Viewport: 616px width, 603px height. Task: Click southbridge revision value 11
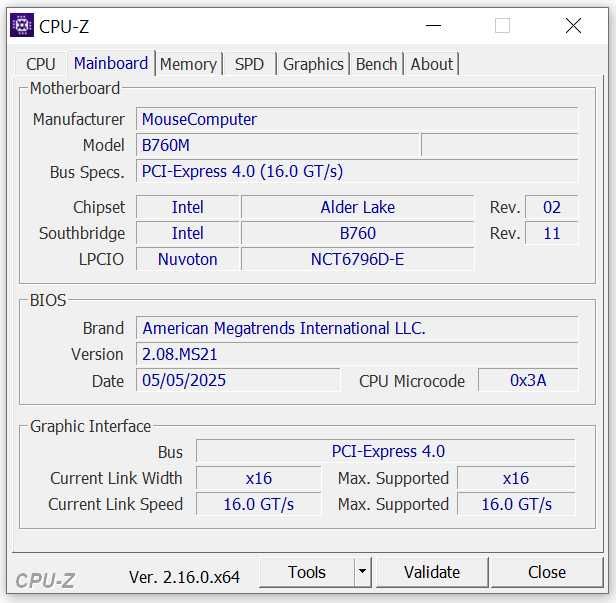[x=552, y=233]
